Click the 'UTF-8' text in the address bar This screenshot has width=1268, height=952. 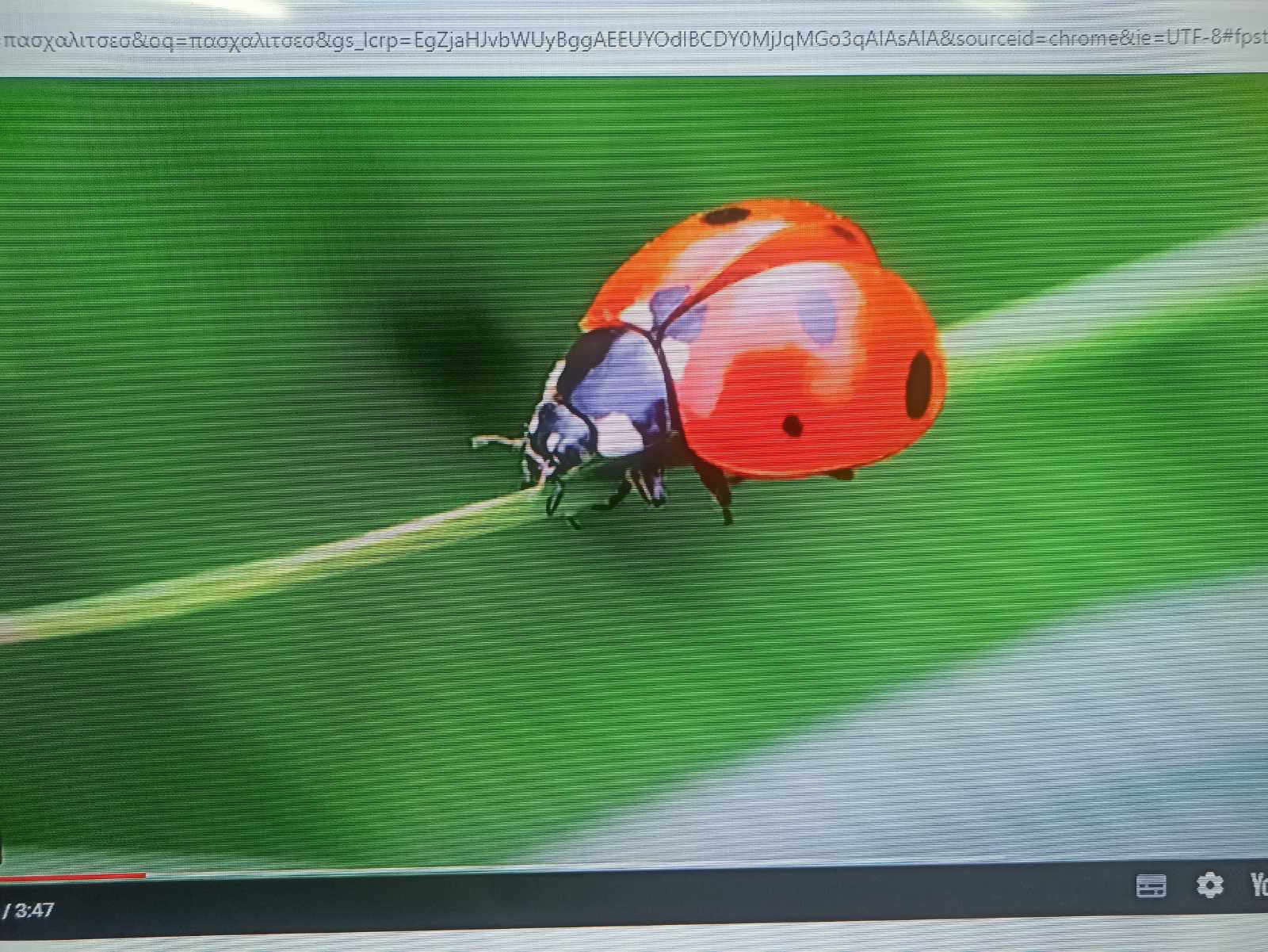1189,37
